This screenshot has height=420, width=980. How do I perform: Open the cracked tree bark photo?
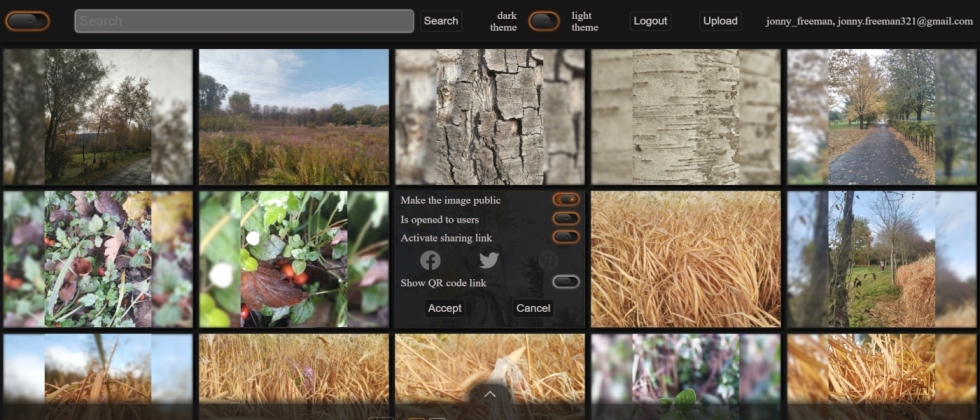(489, 117)
